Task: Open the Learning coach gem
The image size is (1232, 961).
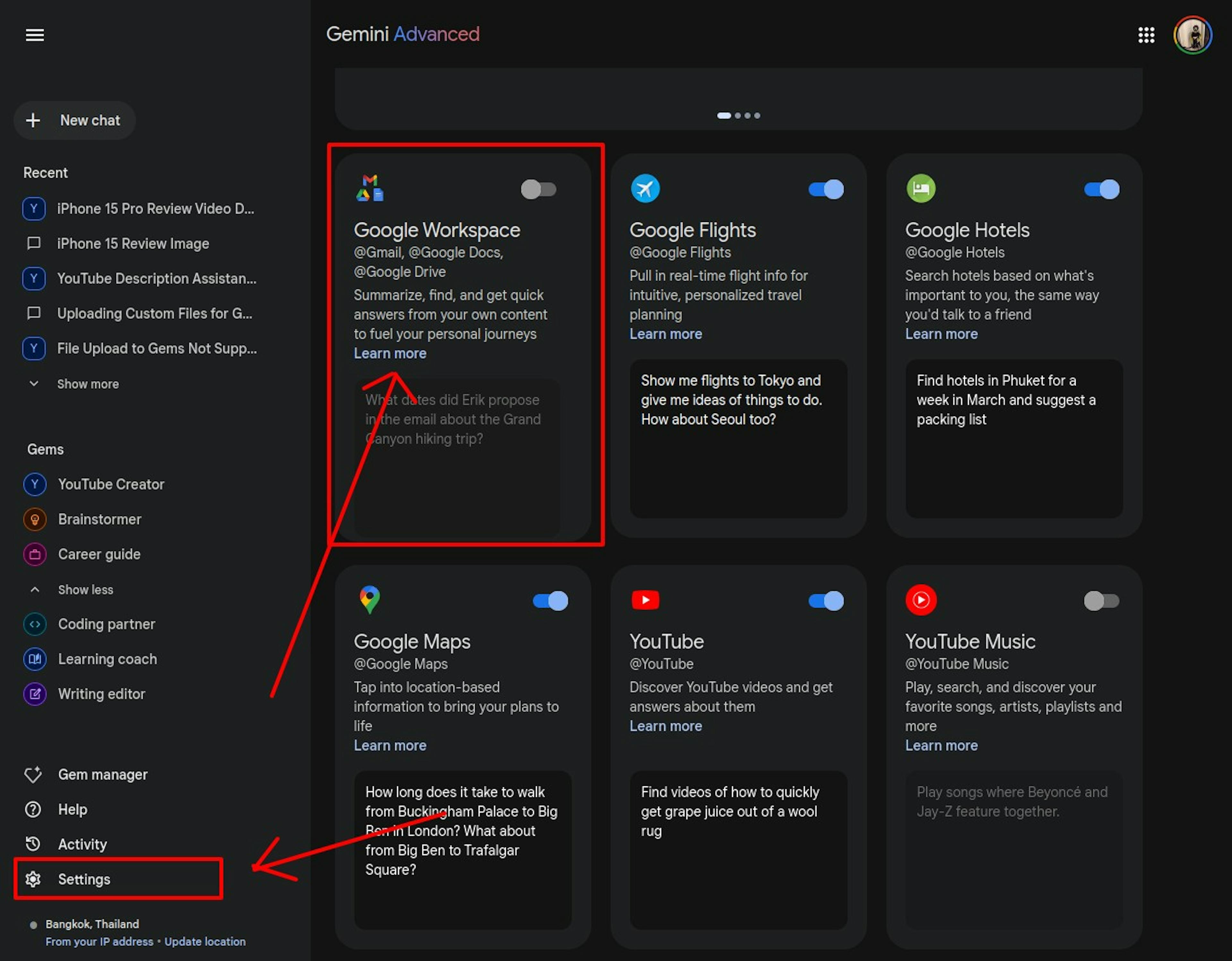Action: coord(107,659)
